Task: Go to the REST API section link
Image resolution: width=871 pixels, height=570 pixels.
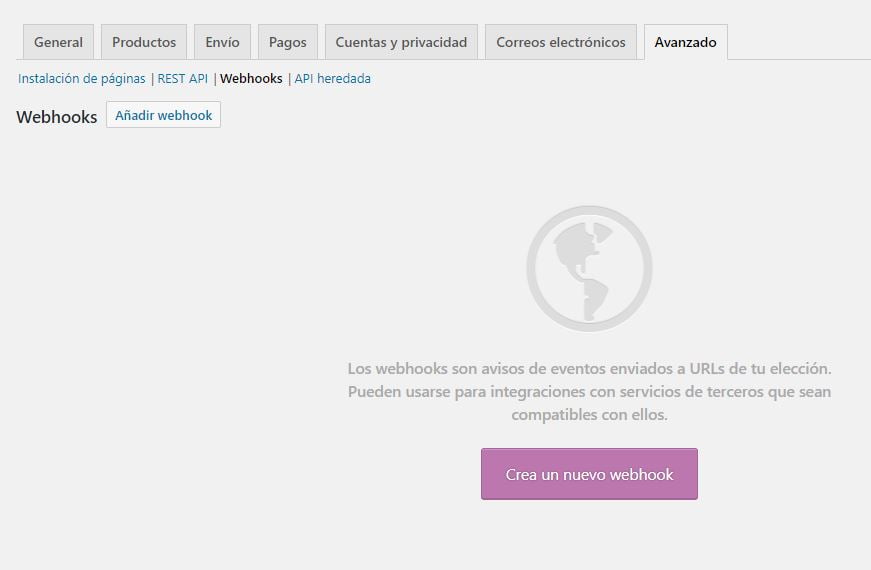Action: (183, 78)
